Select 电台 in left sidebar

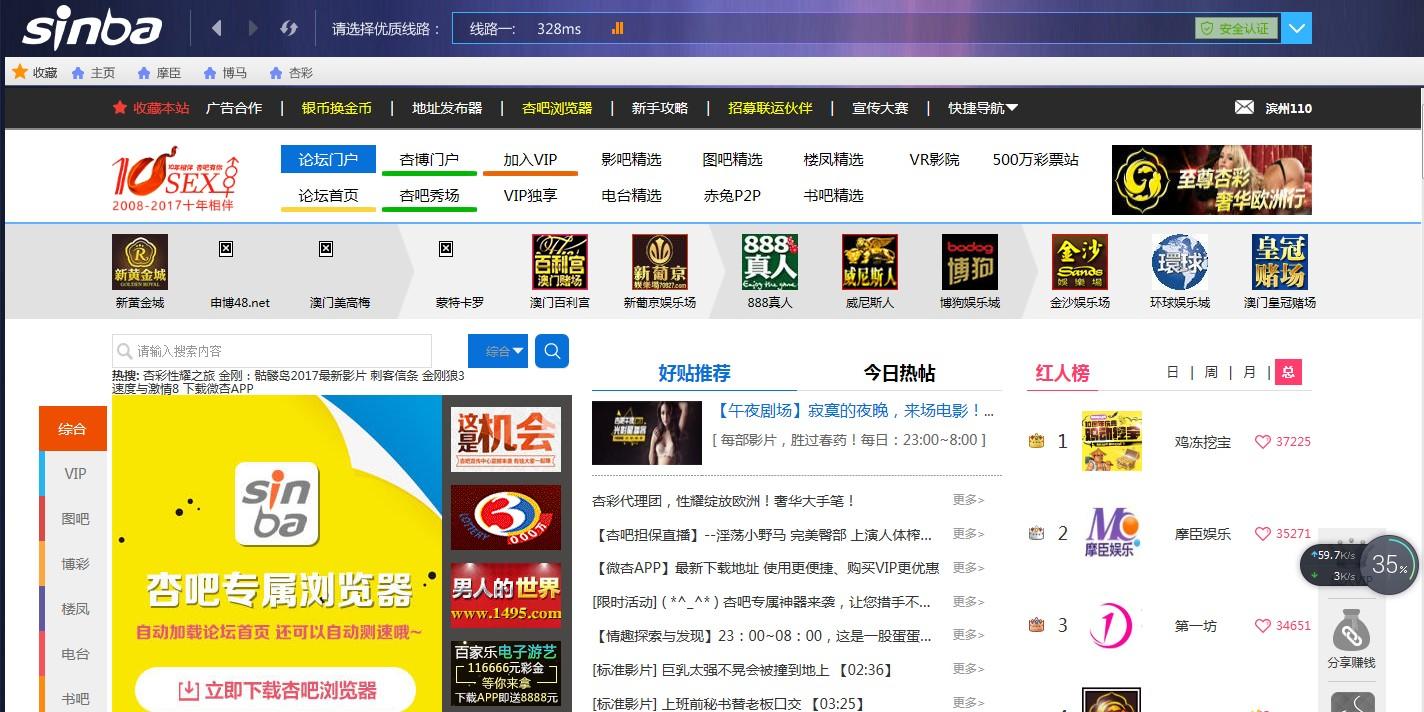(x=75, y=654)
